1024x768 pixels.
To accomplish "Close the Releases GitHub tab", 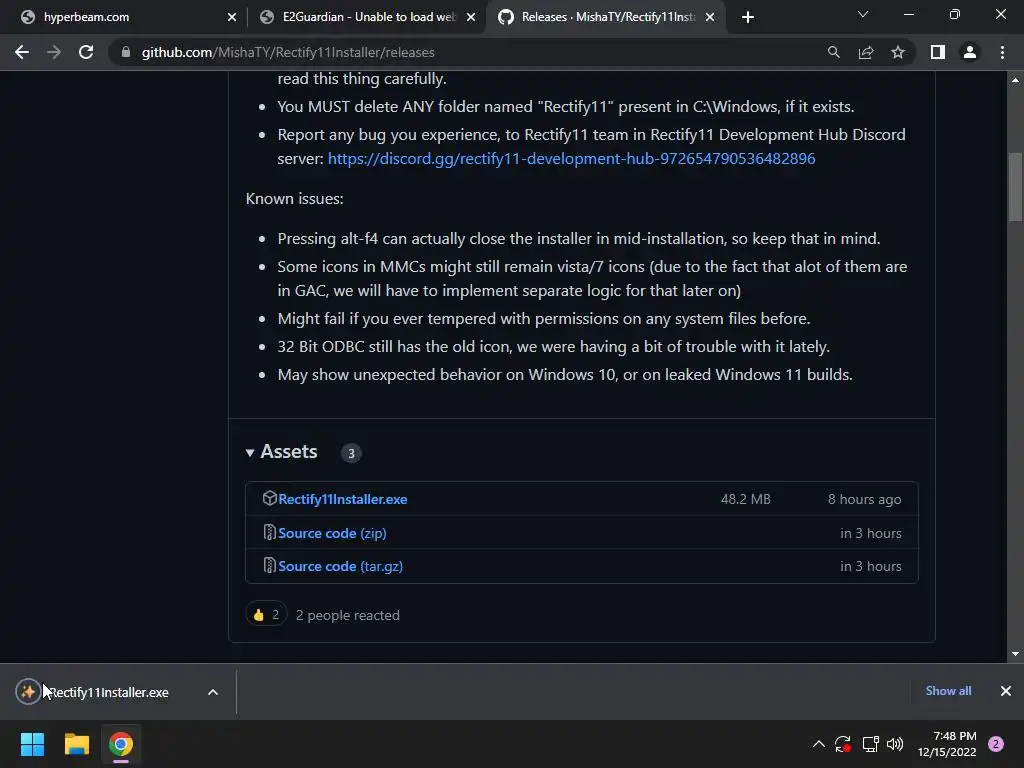I will pos(711,17).
